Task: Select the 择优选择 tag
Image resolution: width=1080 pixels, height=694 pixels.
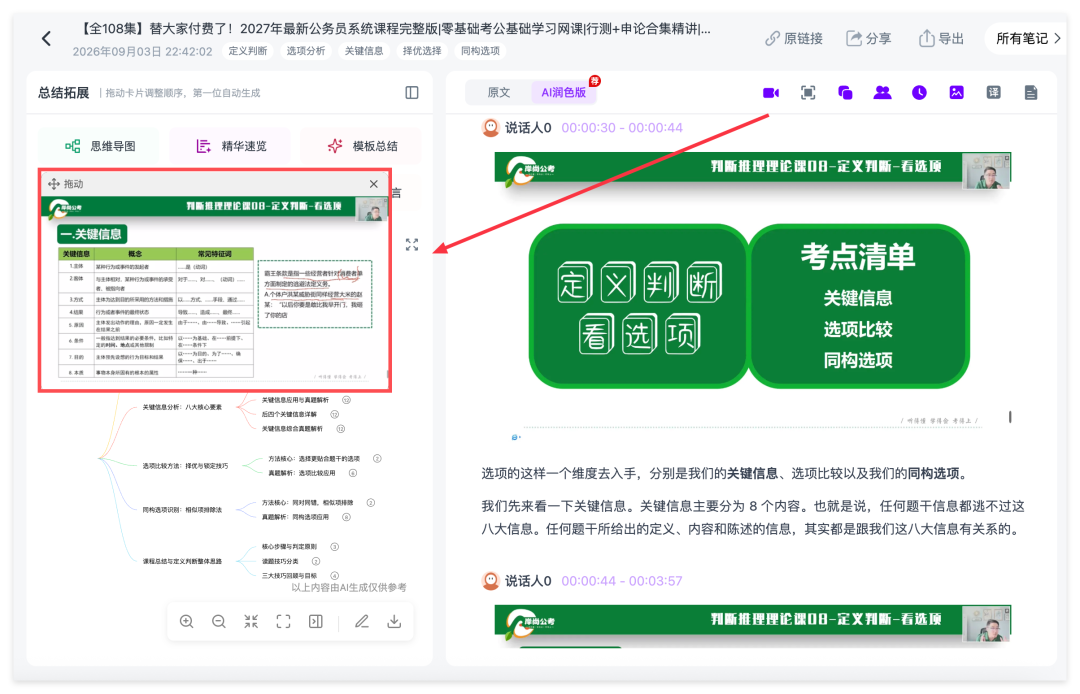Action: point(422,51)
